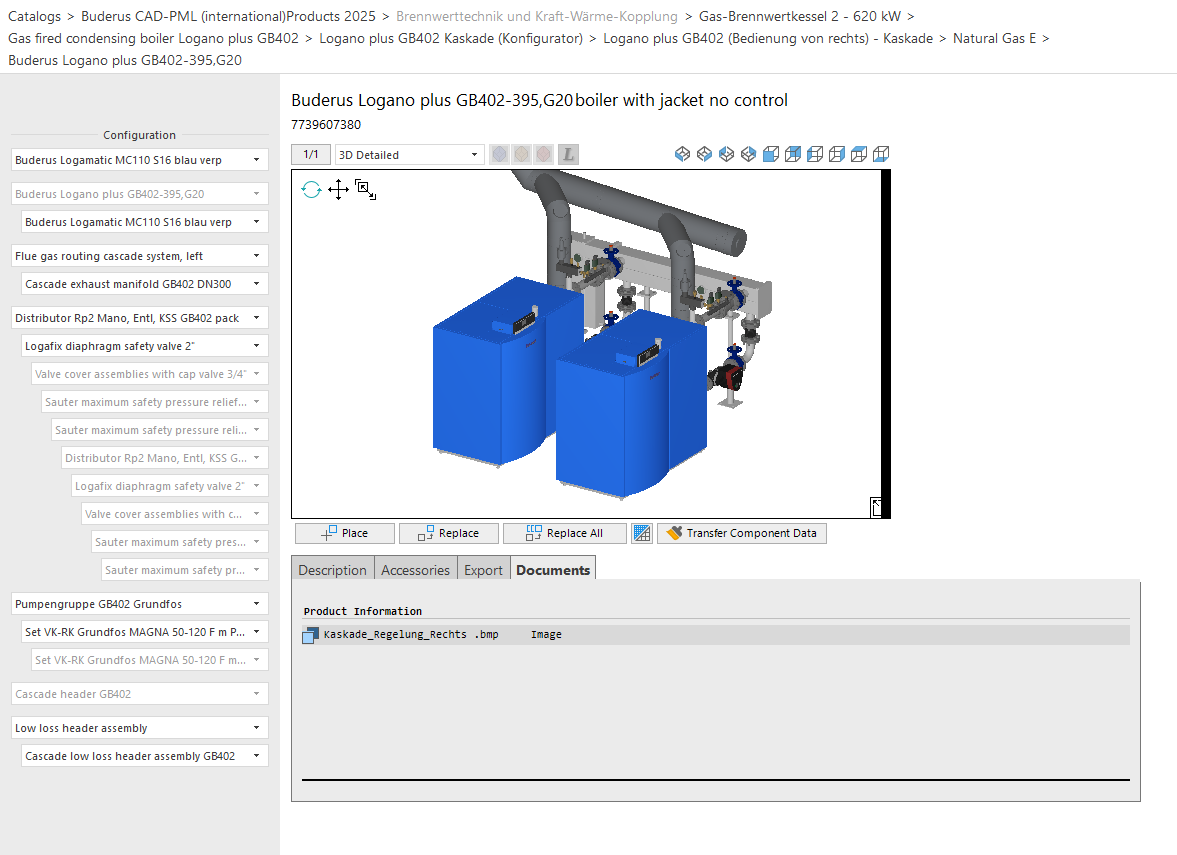Click the grid icon beside Replace All
Viewport: 1177px width, 855px height.
pyautogui.click(x=642, y=533)
